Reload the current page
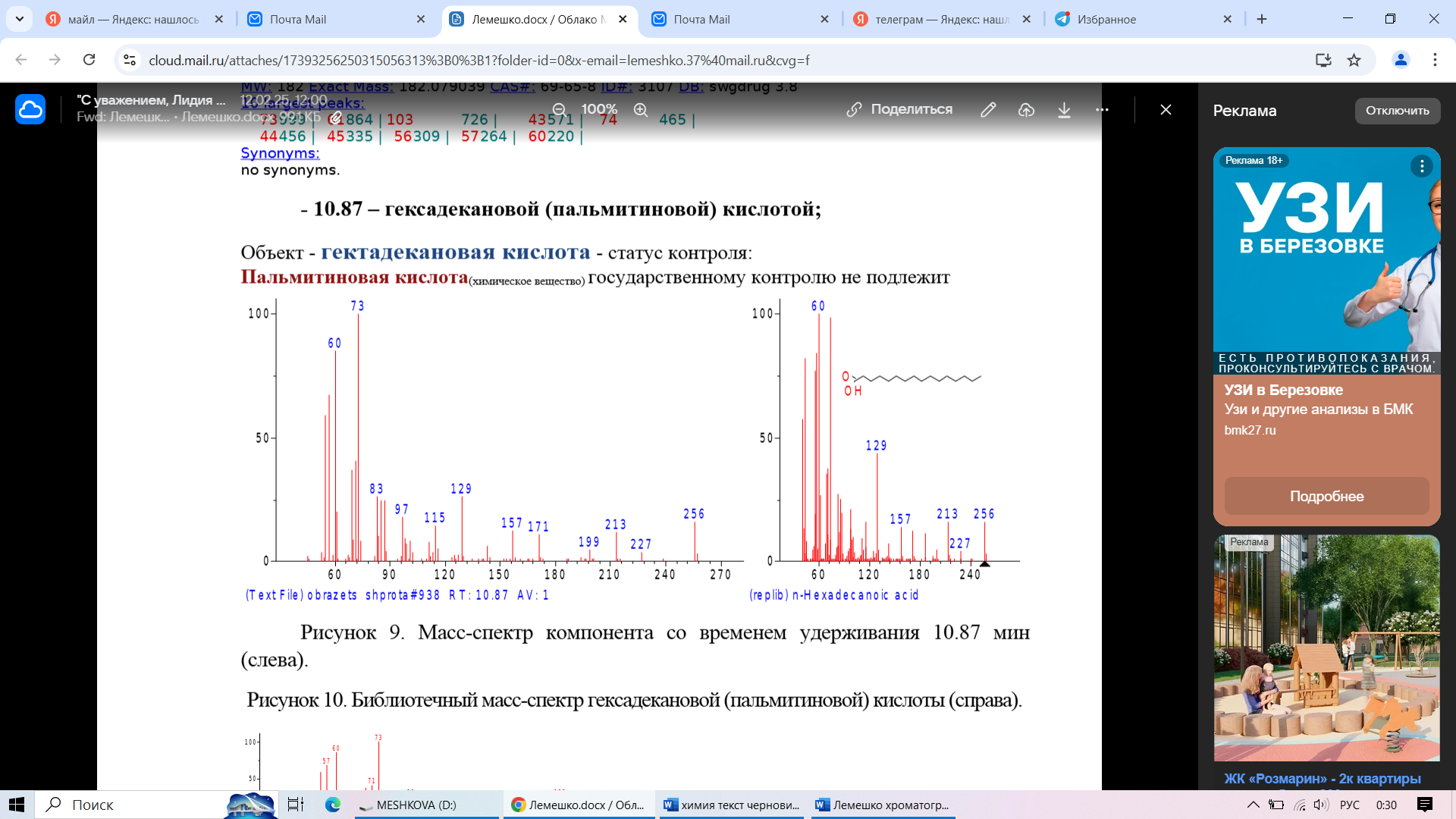Viewport: 1456px width, 819px height. (89, 60)
